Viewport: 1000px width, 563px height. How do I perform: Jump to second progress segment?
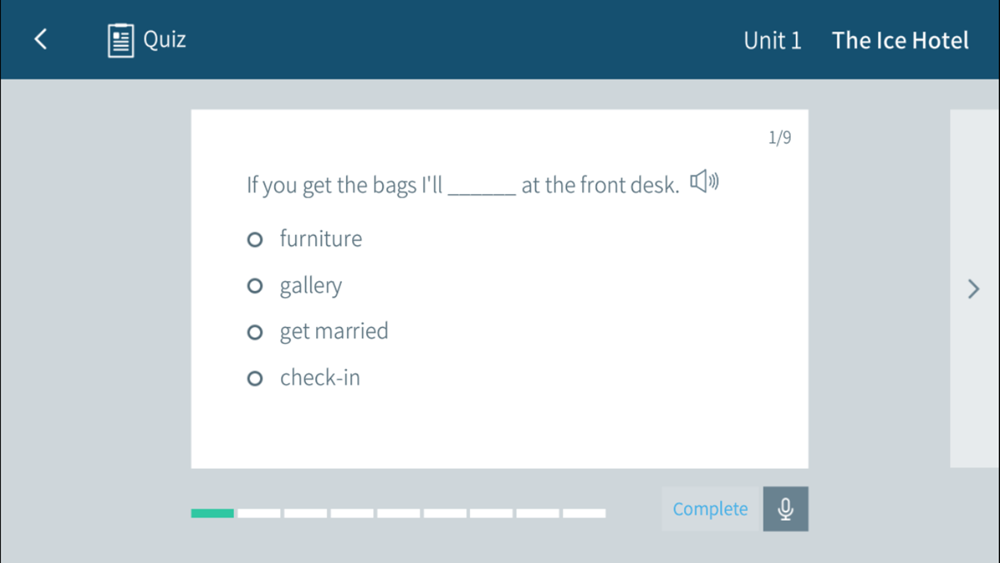259,513
